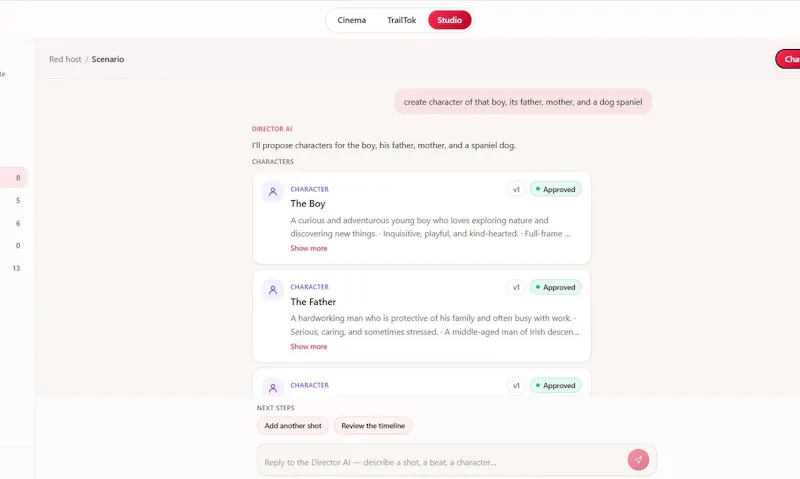Switch to the TrailTok tab
The image size is (800, 479).
[402, 20]
